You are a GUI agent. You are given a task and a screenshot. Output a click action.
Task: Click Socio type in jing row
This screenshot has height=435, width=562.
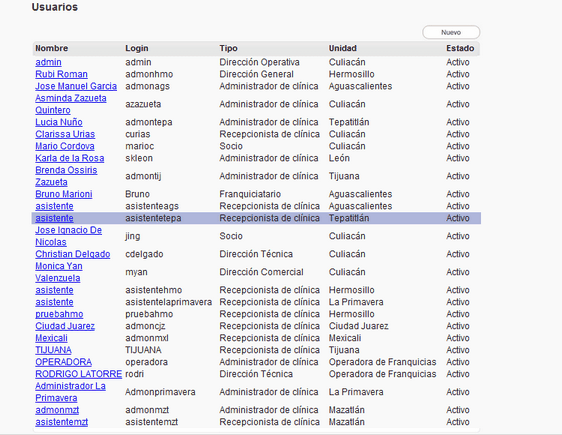tap(231, 236)
